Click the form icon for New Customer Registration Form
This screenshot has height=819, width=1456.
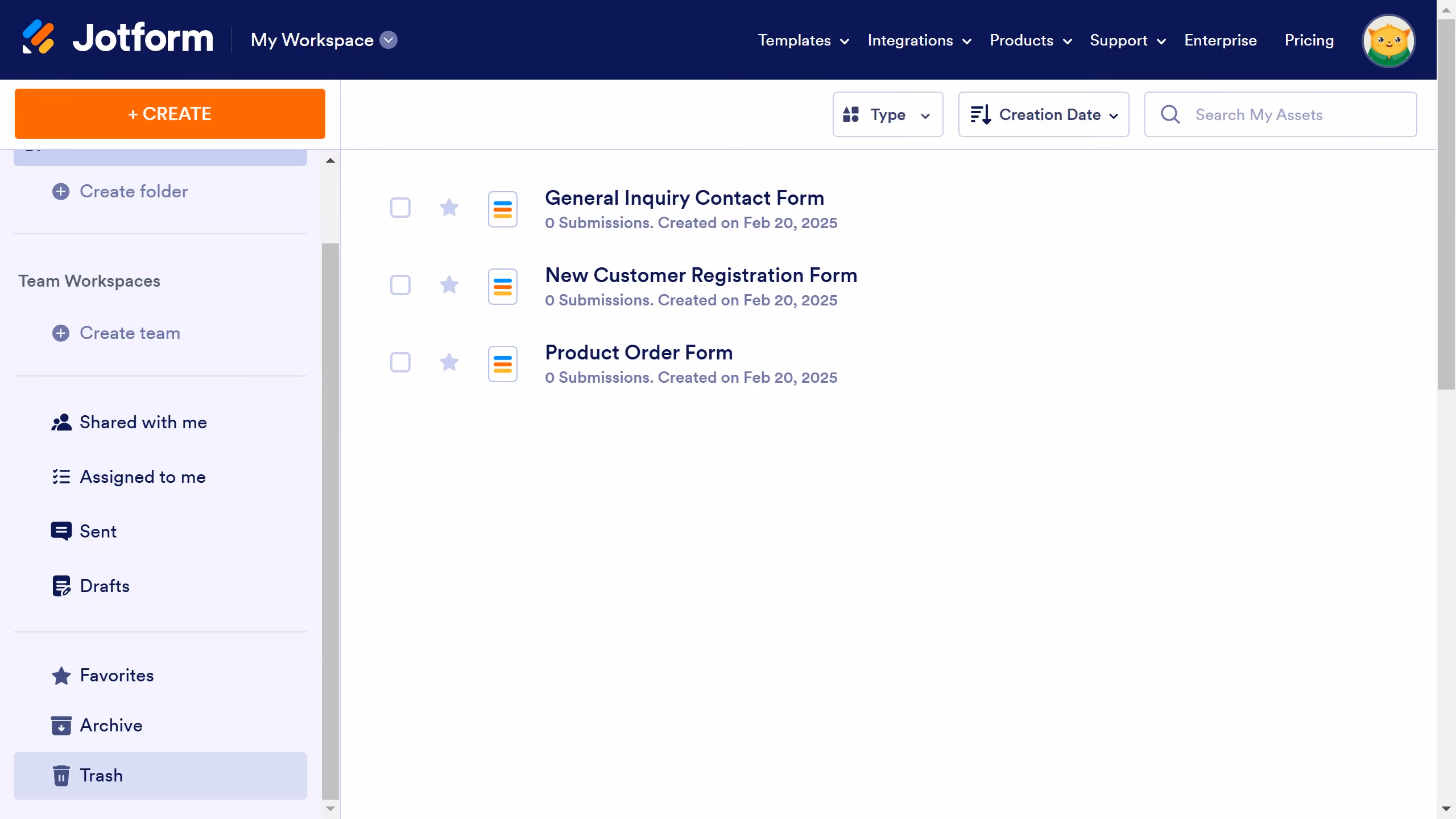503,287
